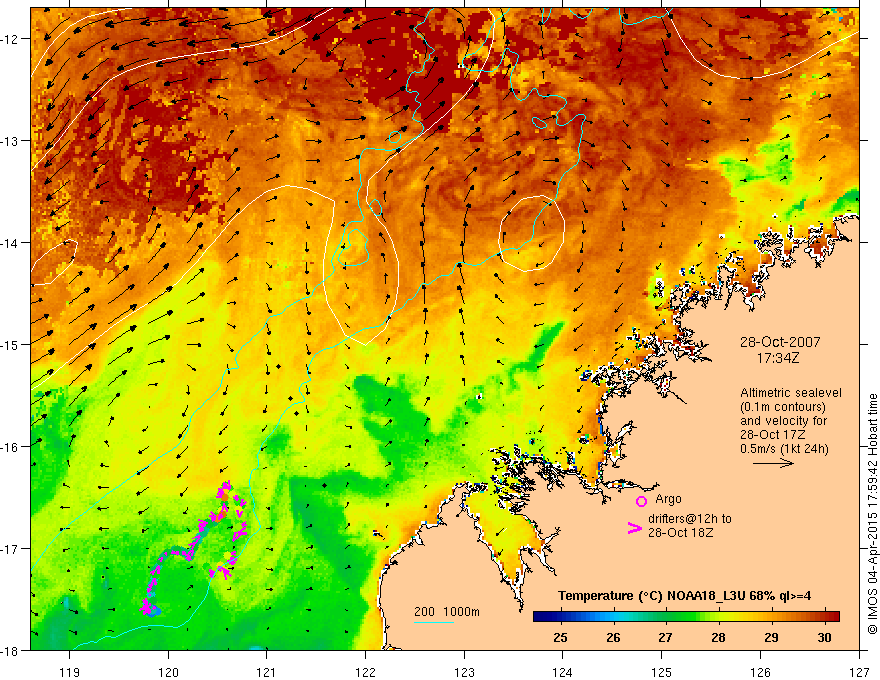Click longitude axis label 125
This screenshot has height=680, width=880.
tap(662, 672)
